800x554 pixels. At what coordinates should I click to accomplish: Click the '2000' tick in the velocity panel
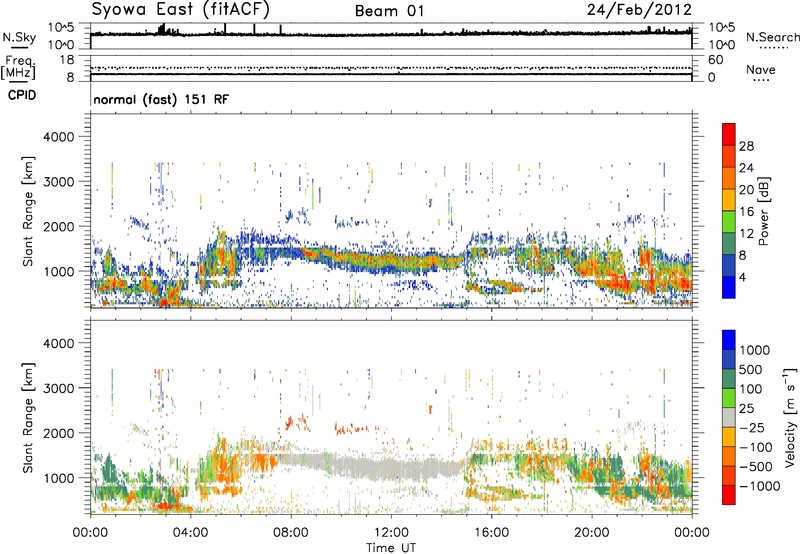click(58, 433)
